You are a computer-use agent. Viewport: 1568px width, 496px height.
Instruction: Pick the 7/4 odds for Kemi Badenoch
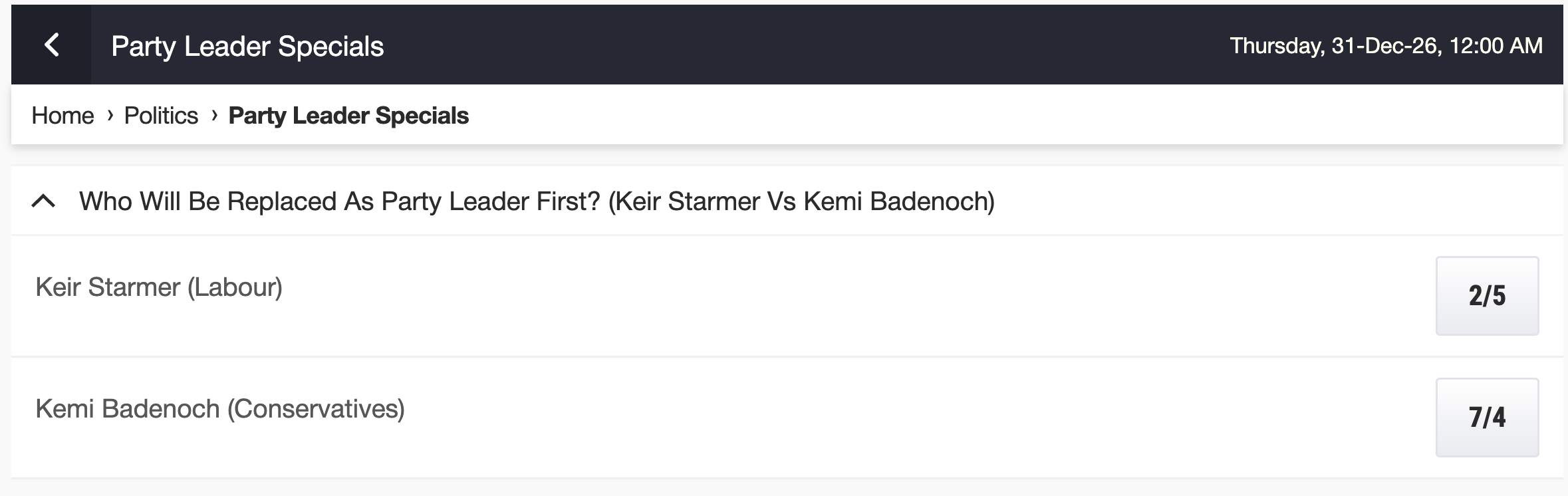pyautogui.click(x=1487, y=418)
